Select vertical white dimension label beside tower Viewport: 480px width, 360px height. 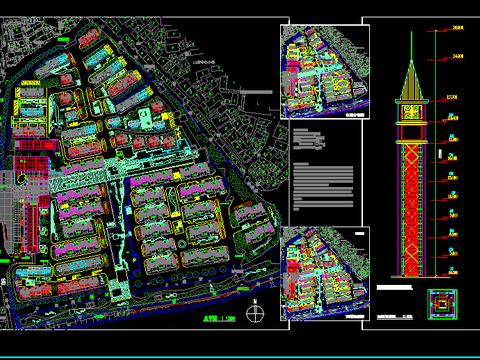(x=440, y=154)
